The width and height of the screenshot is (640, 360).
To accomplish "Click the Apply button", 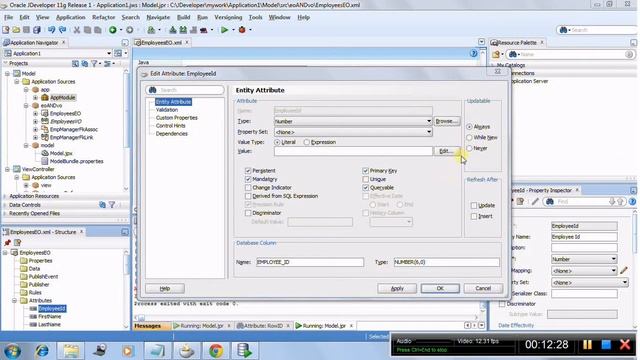I will (x=397, y=289).
